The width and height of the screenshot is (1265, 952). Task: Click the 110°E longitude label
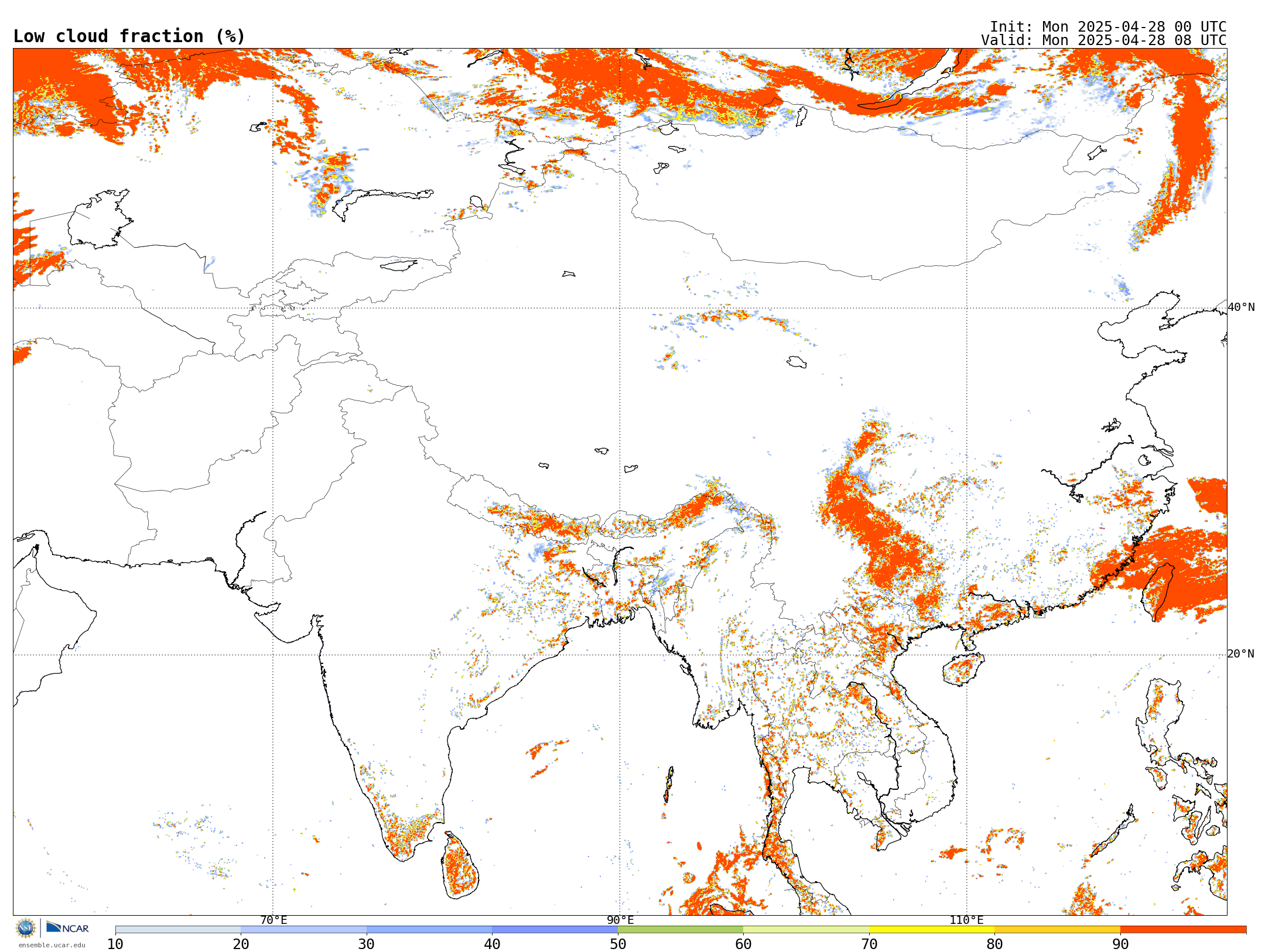966,920
